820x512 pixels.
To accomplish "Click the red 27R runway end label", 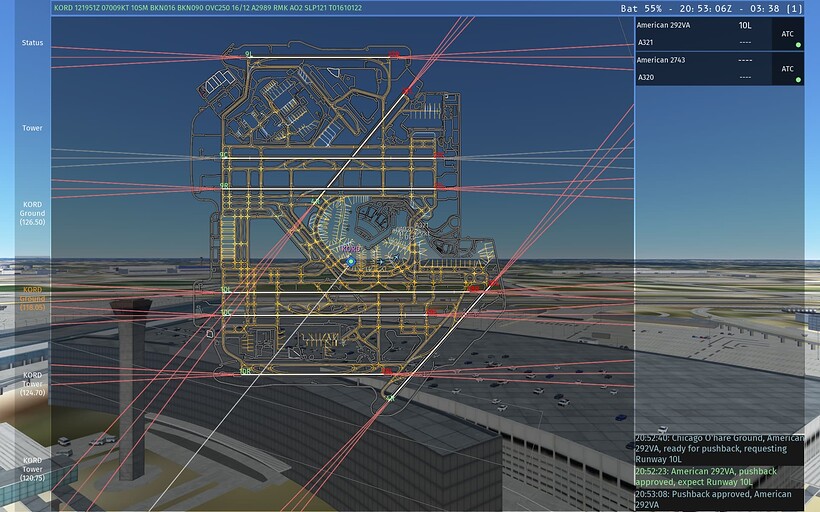I will click(394, 54).
